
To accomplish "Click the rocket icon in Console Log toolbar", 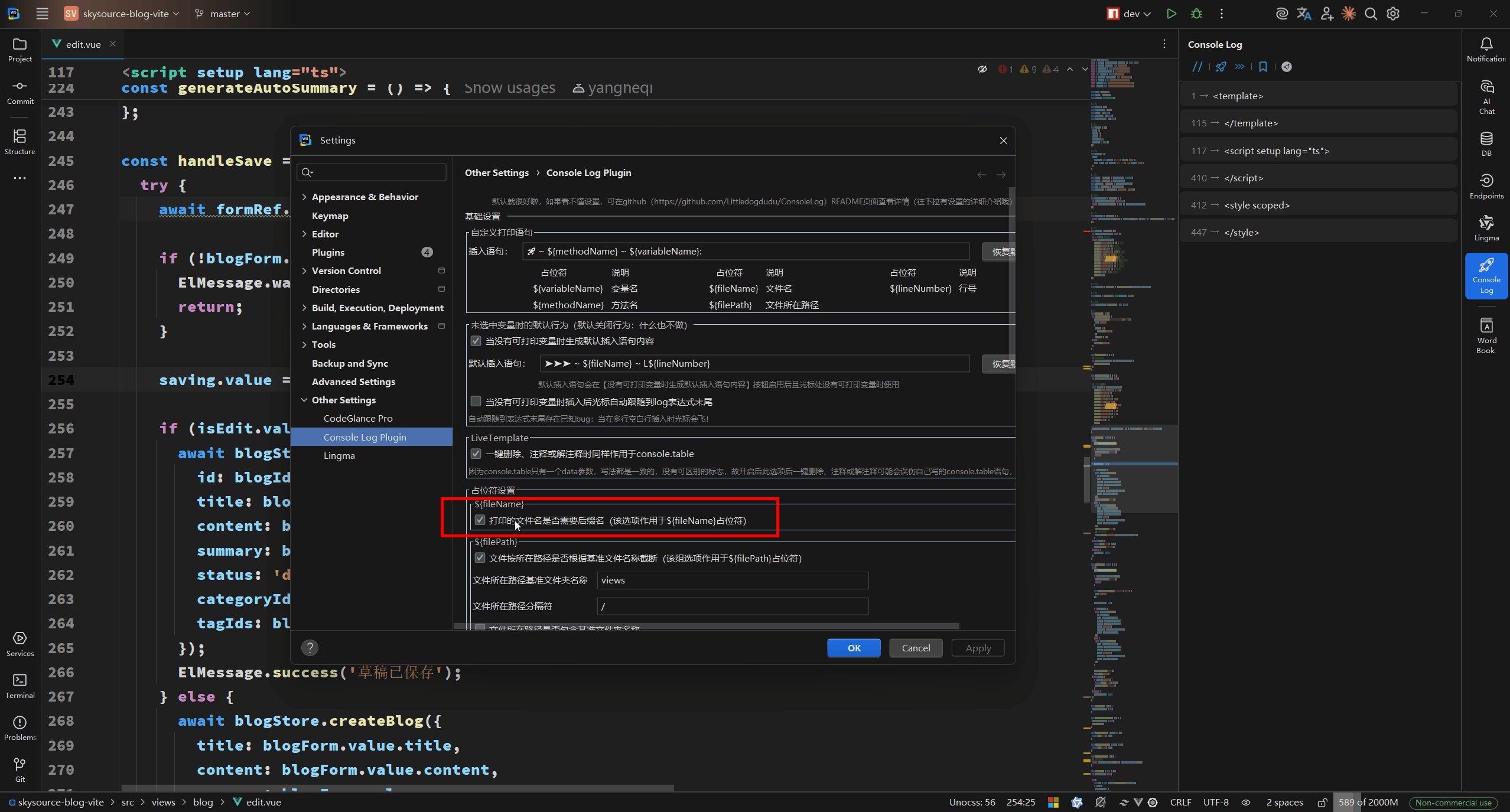I will point(1221,67).
